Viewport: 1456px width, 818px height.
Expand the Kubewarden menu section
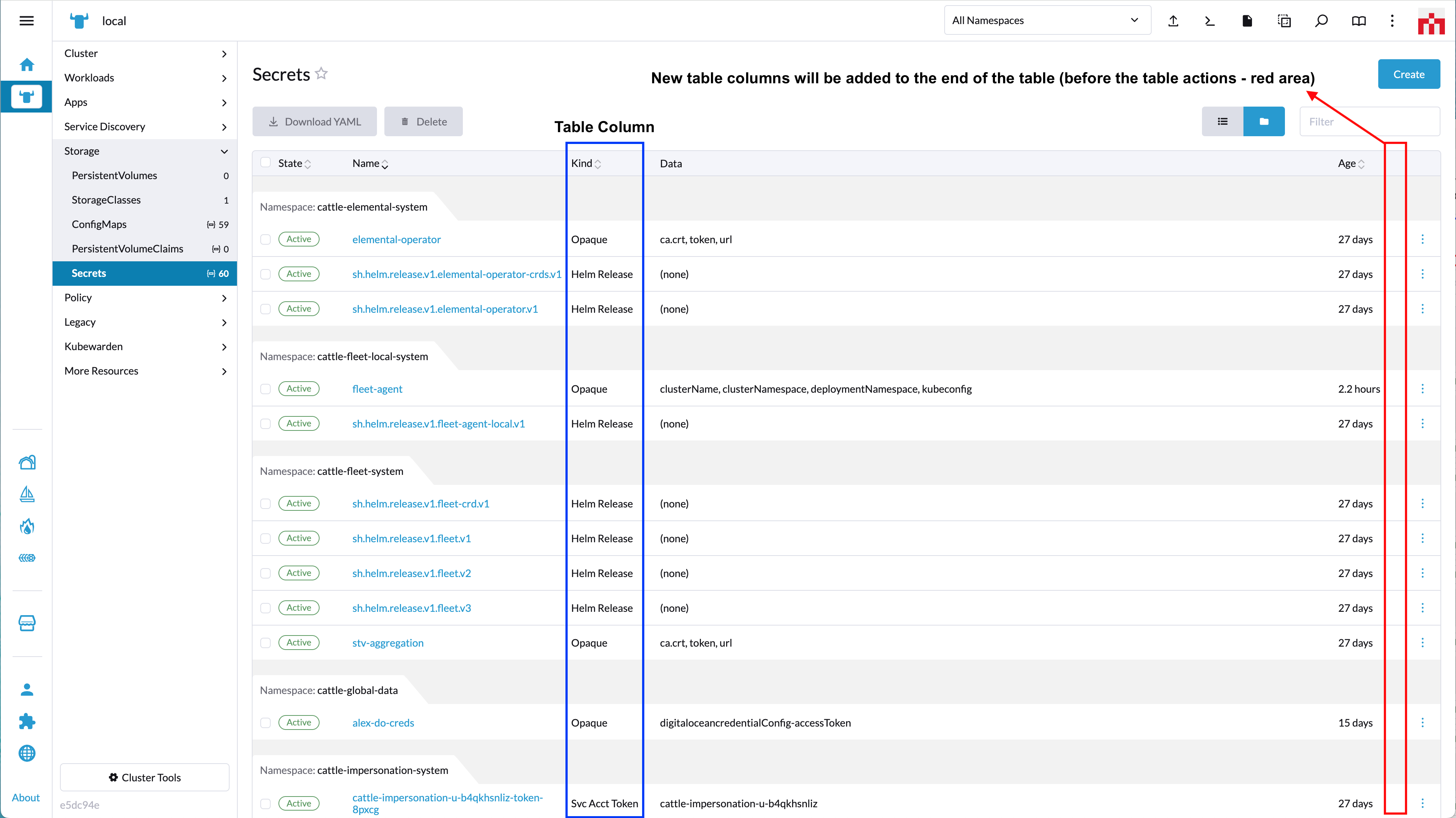[x=145, y=346]
